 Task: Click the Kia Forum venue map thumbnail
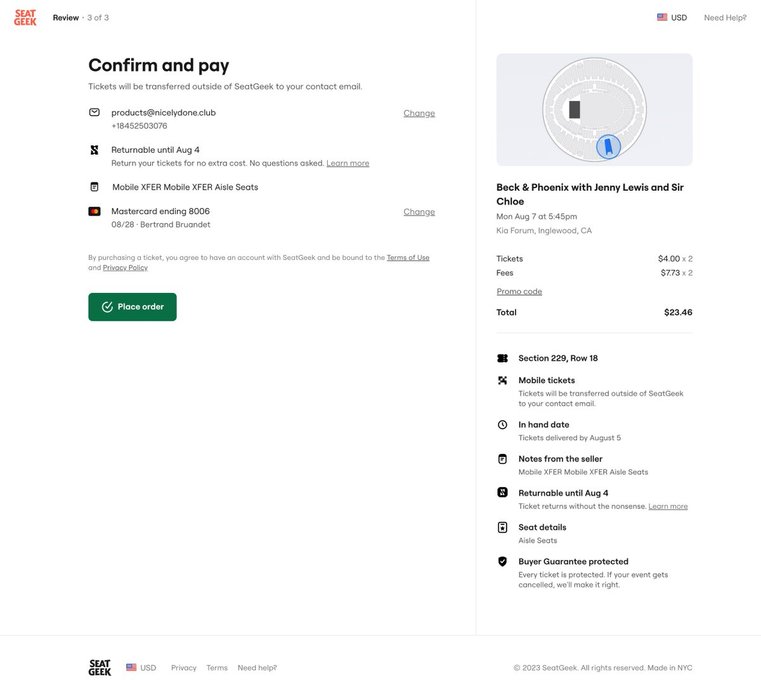point(594,110)
